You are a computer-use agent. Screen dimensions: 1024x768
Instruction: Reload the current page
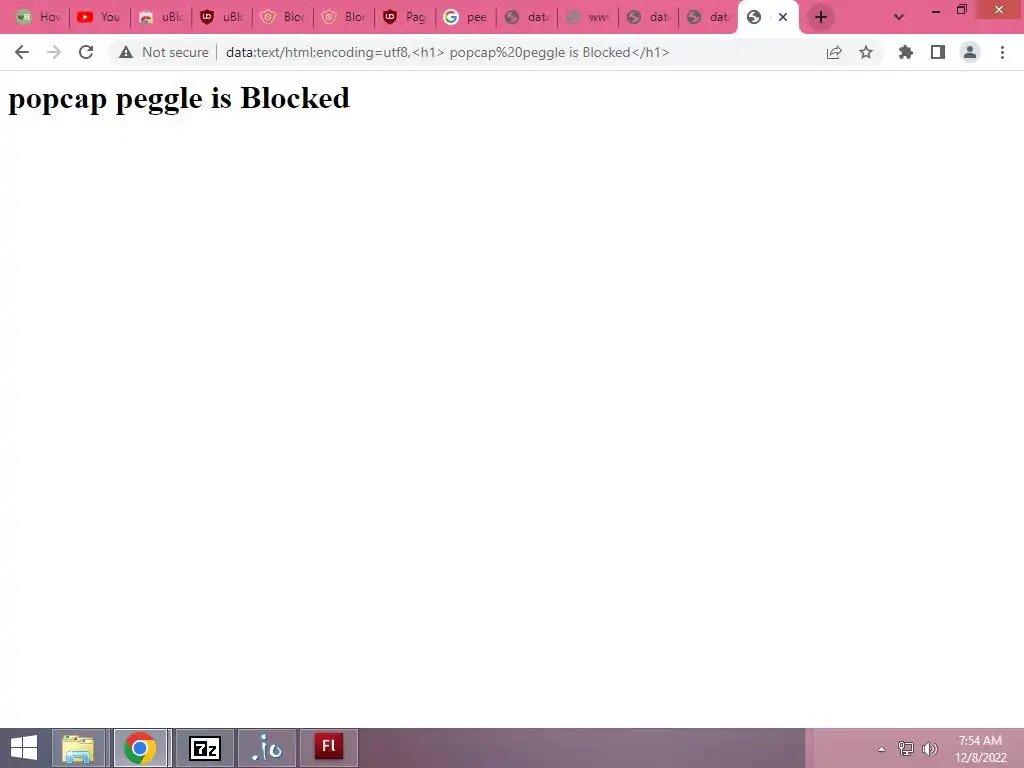[86, 52]
